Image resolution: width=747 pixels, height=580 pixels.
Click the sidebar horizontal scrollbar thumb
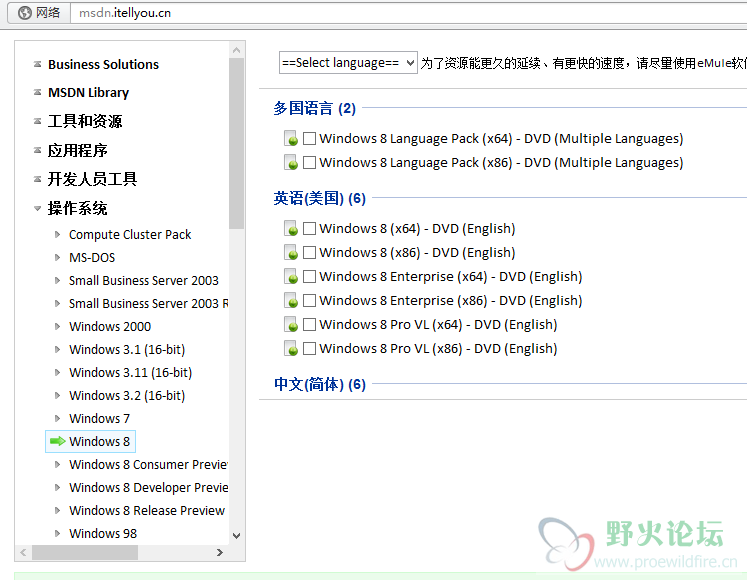pos(85,552)
